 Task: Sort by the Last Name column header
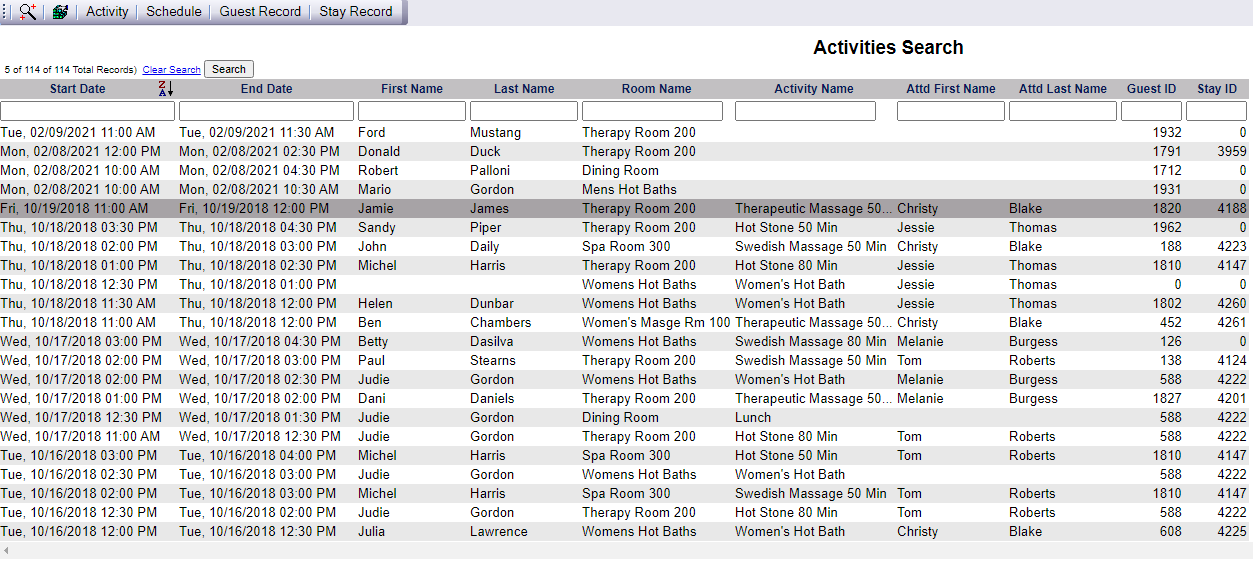click(524, 89)
